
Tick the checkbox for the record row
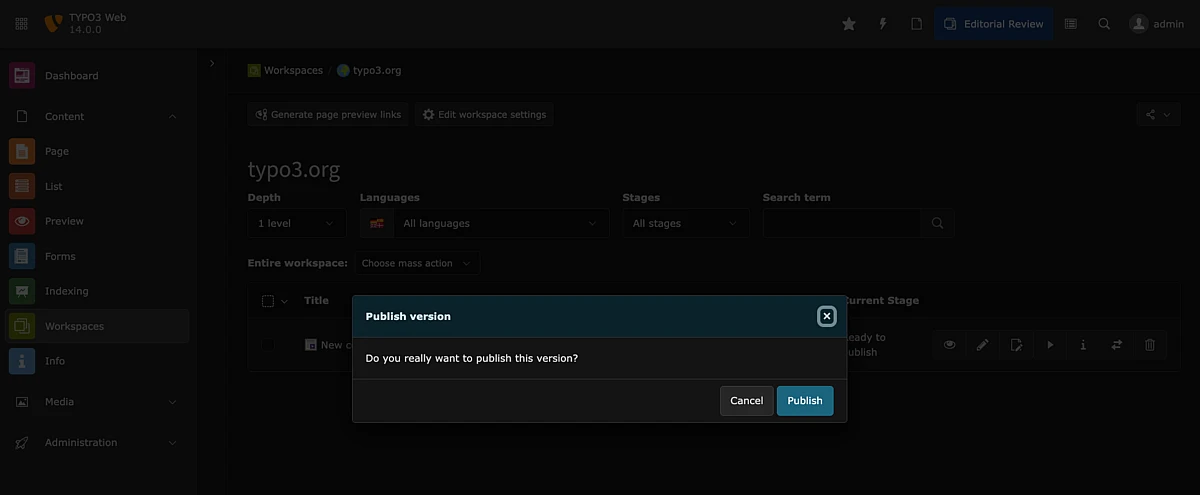[267, 345]
